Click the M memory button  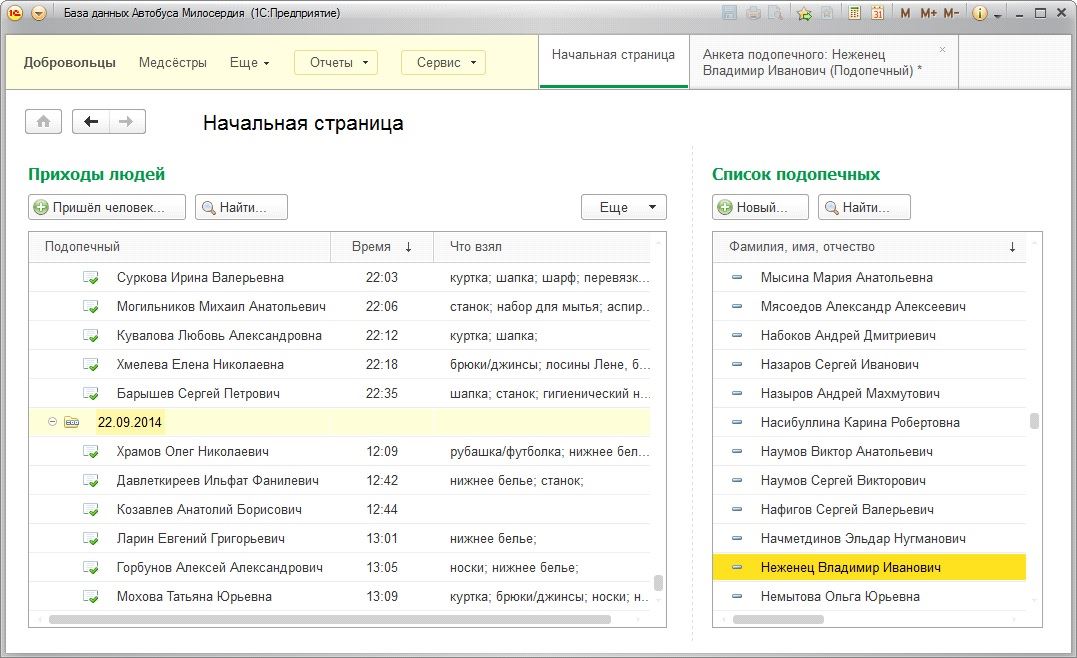coord(905,13)
